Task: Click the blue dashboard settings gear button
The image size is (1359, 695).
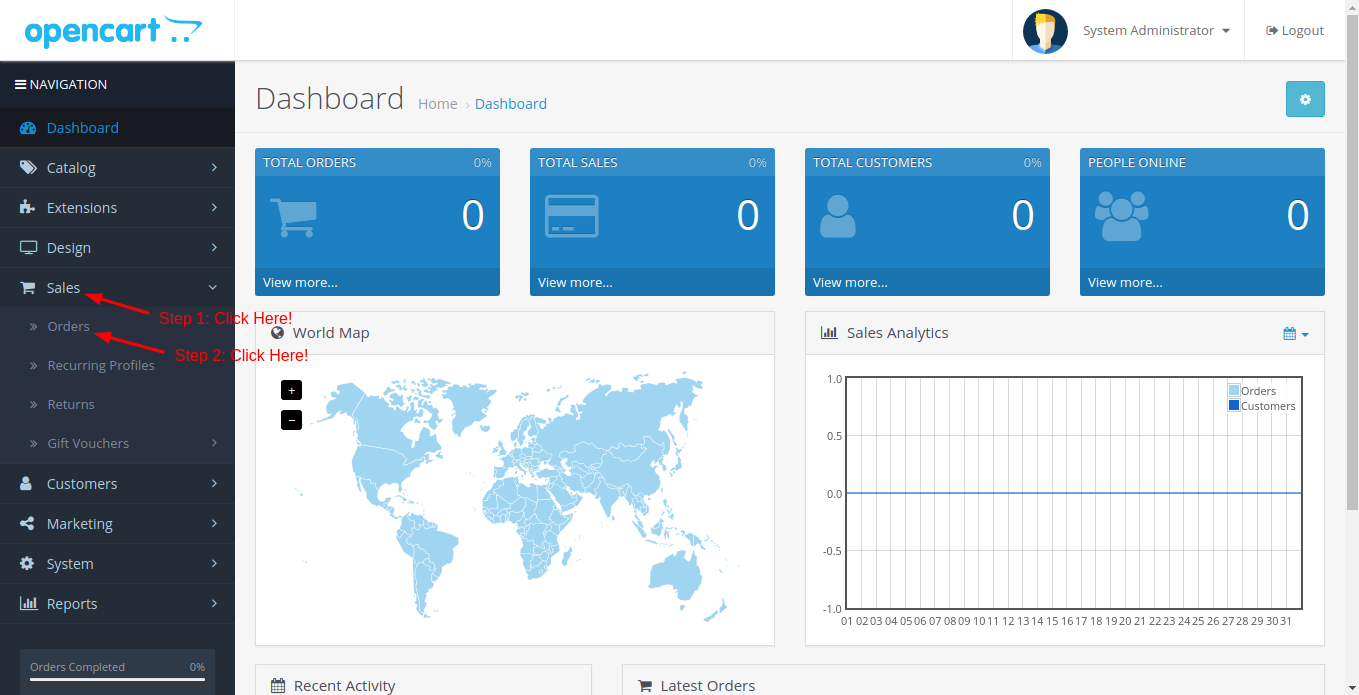Action: pyautogui.click(x=1305, y=99)
